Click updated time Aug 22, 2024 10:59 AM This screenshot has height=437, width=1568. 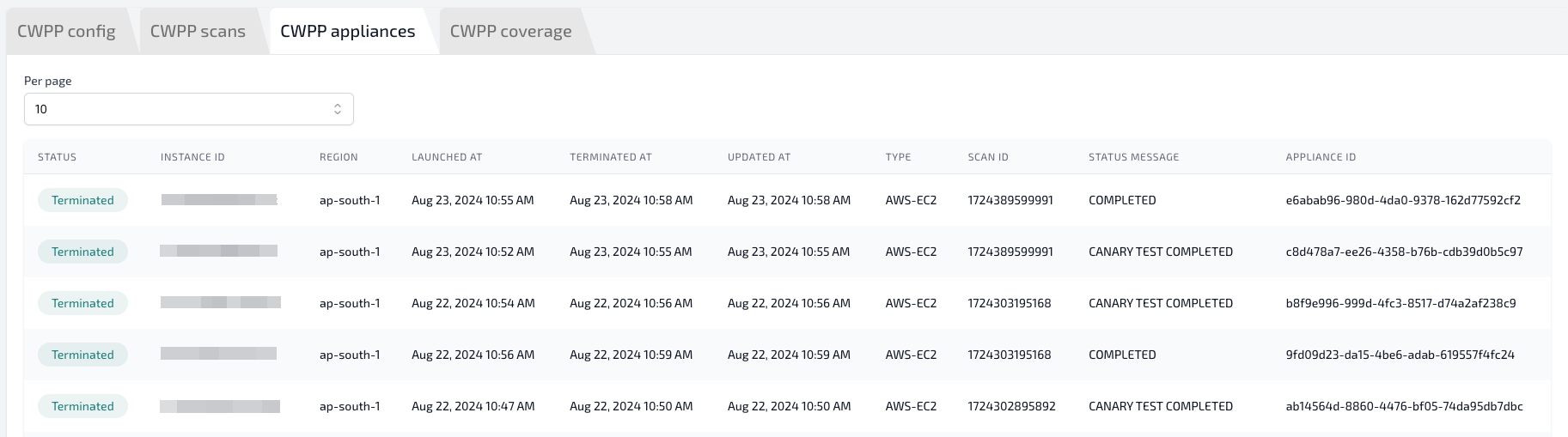(789, 355)
